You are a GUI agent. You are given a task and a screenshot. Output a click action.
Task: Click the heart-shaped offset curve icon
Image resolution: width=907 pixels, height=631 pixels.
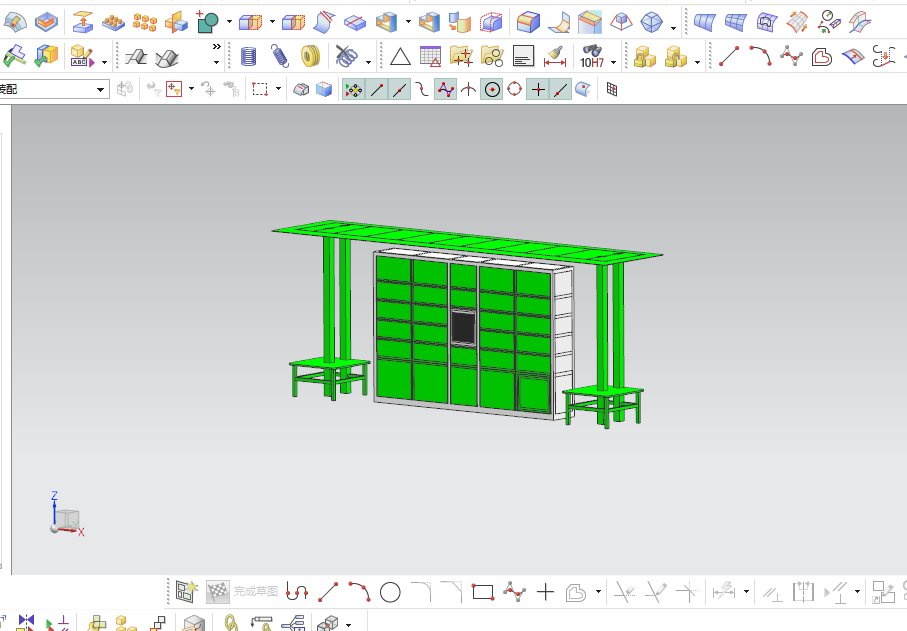click(821, 57)
